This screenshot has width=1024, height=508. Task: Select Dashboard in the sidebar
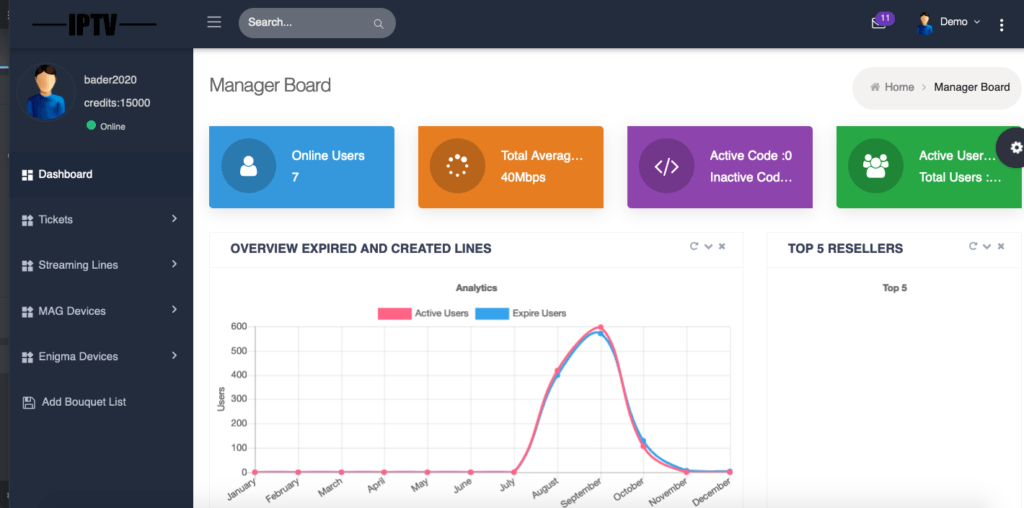tap(65, 174)
